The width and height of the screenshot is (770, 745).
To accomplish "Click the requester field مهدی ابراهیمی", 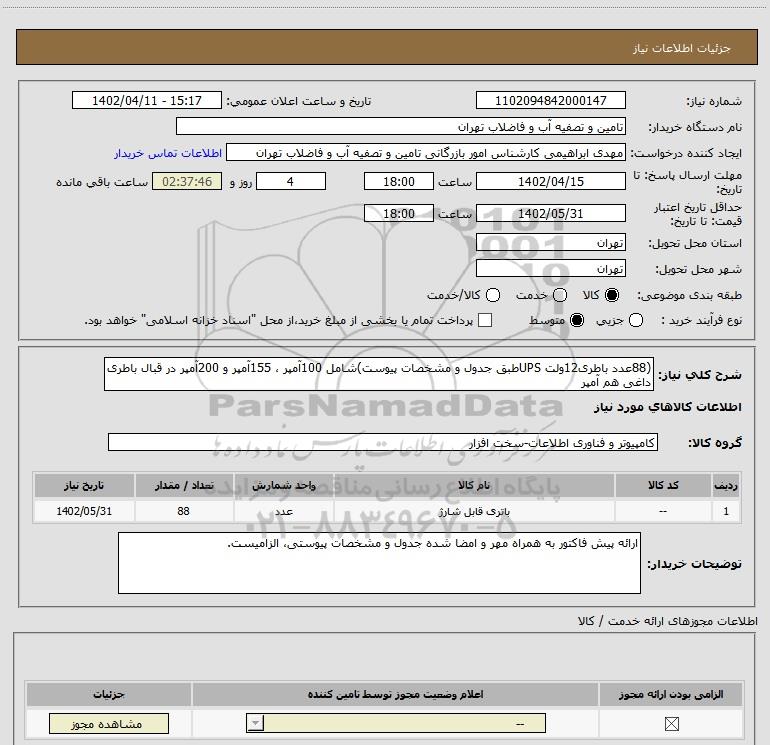I will tap(426, 153).
